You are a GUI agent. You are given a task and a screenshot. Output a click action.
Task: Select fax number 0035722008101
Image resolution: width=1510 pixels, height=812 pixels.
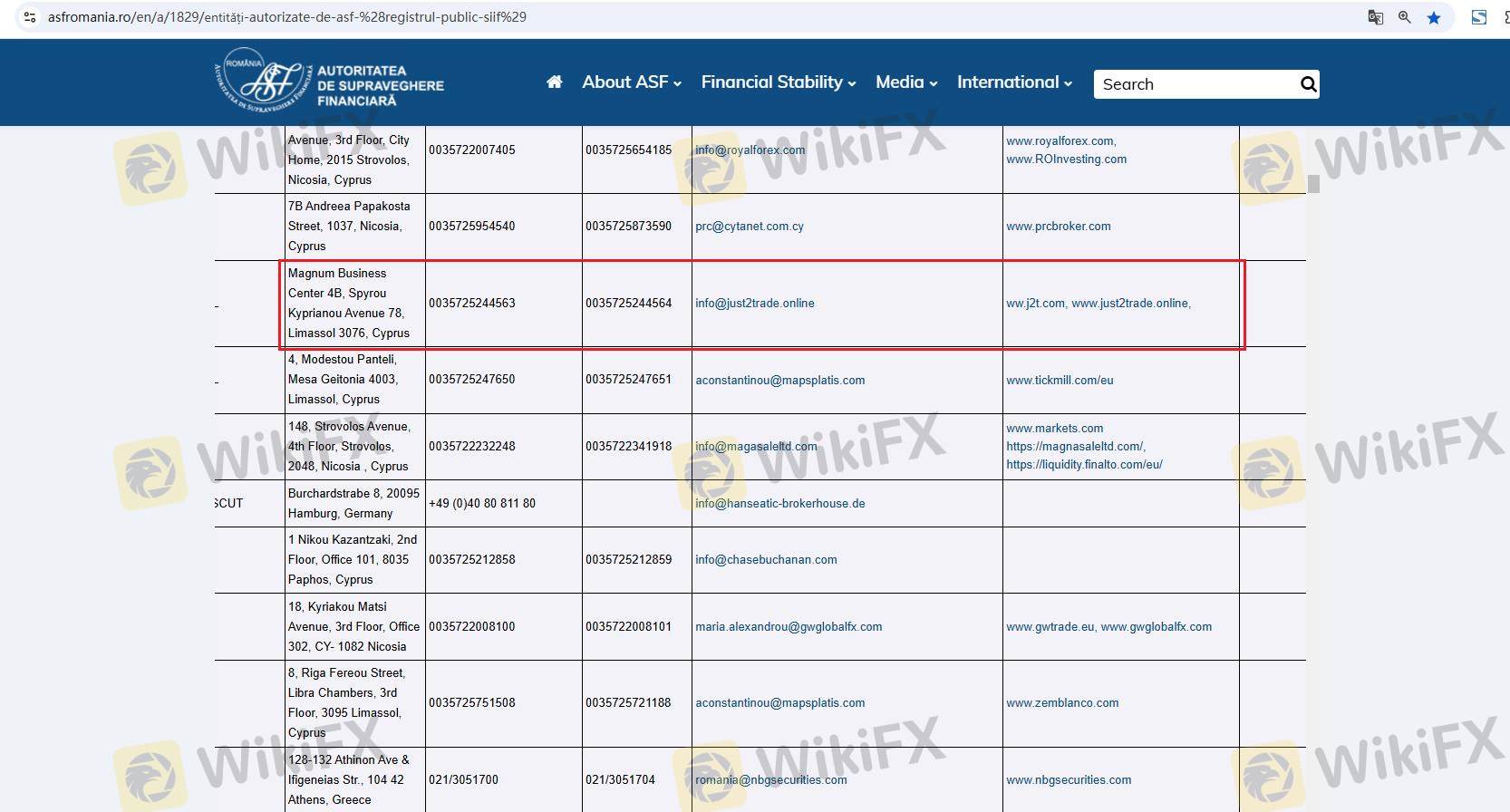[629, 627]
